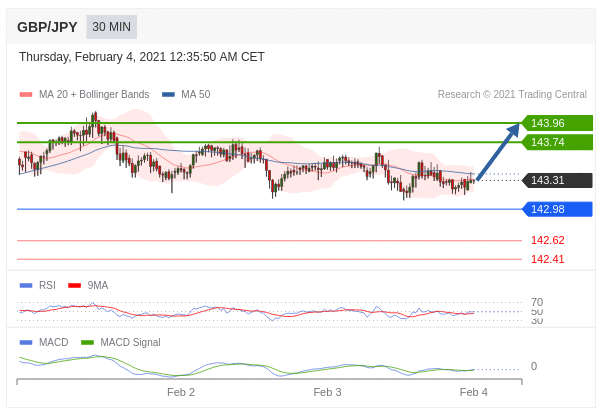This screenshot has height=413, width=600.
Task: Click the 30 MIN timeframe badge
Action: 111,27
